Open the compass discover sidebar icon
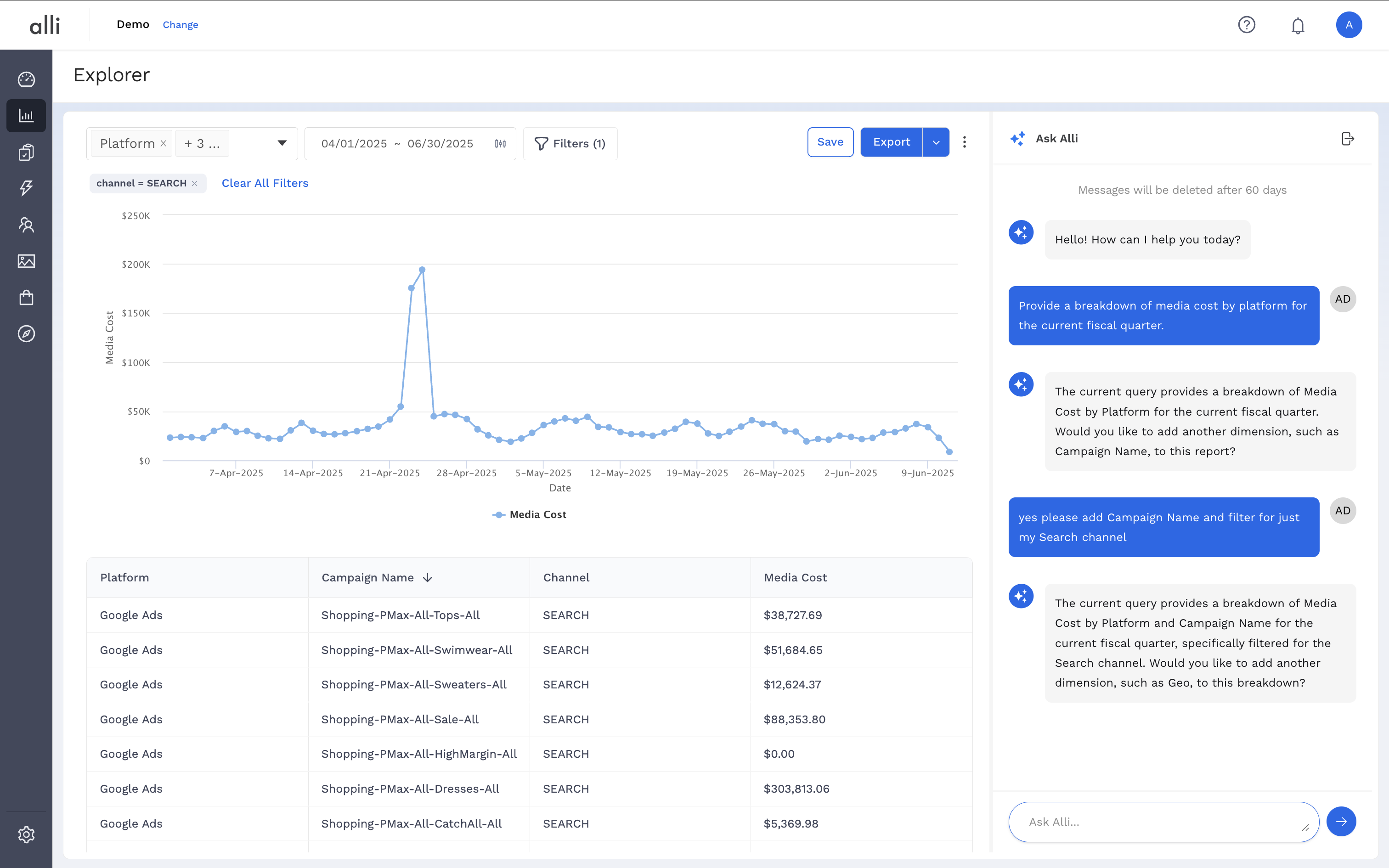This screenshot has width=1389, height=868. click(26, 333)
